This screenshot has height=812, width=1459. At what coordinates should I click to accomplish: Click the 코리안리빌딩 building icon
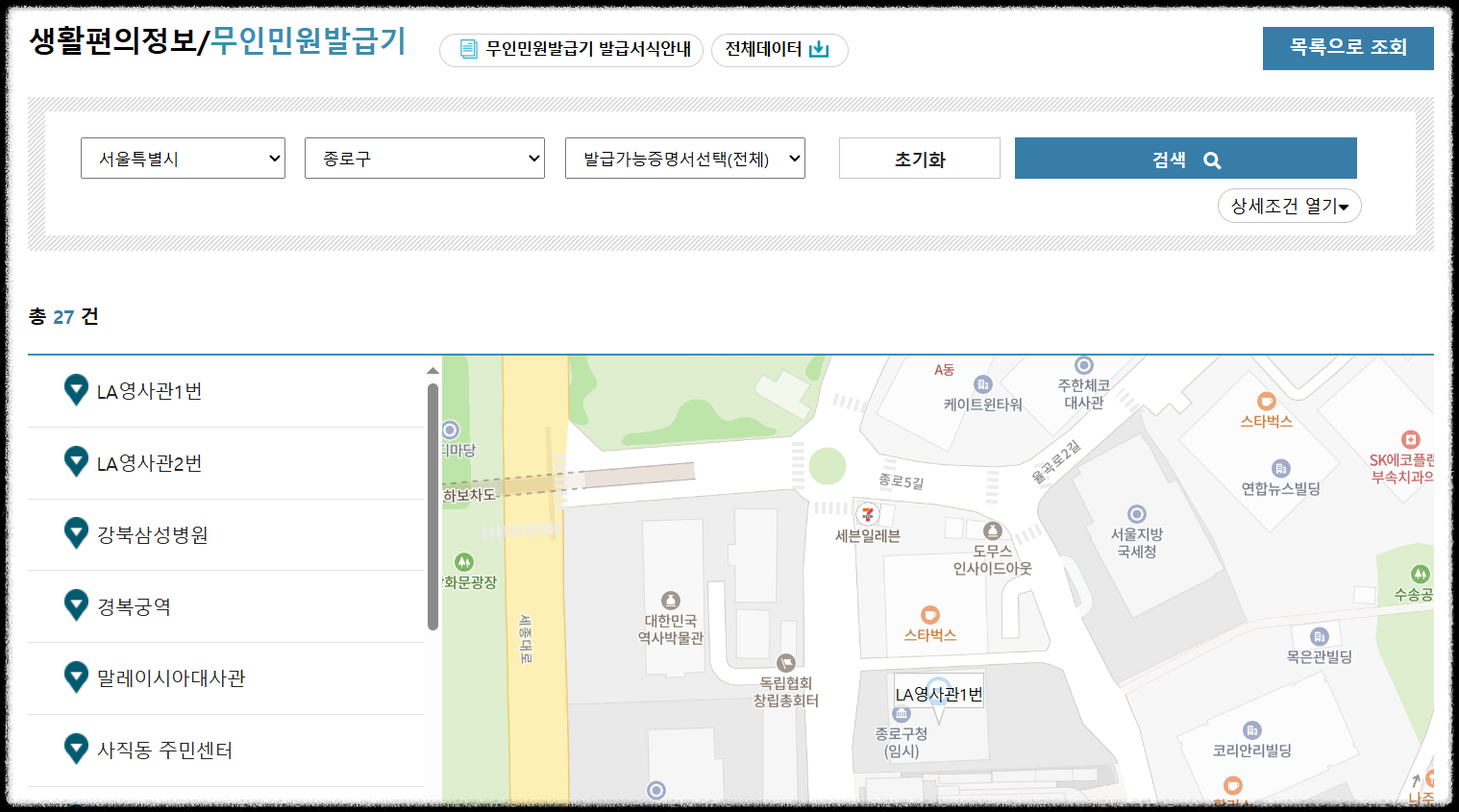pos(1251,730)
